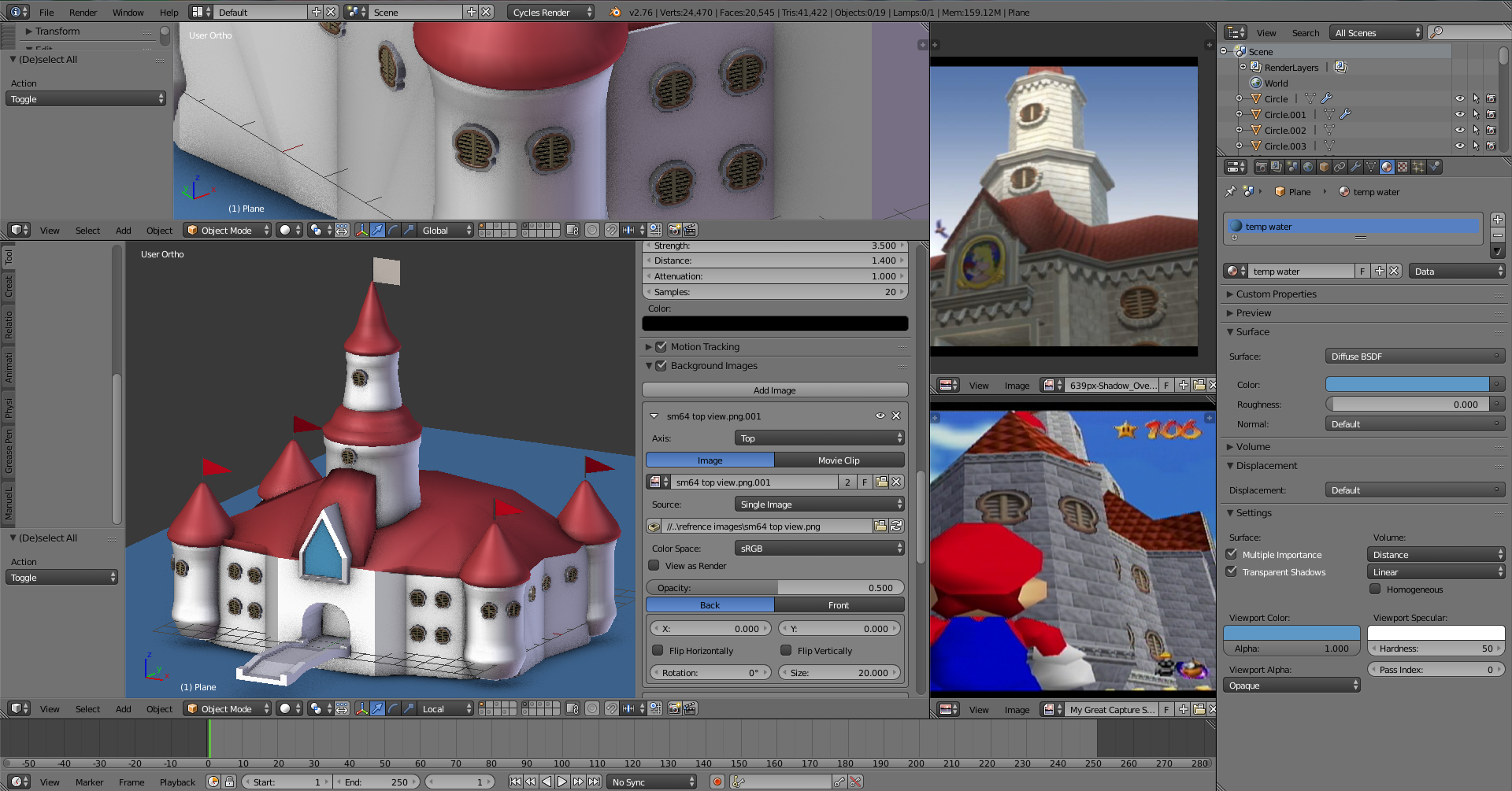1512x791 pixels.
Task: Click the blue Diffuse BSDF Color swatch
Action: click(x=1407, y=384)
